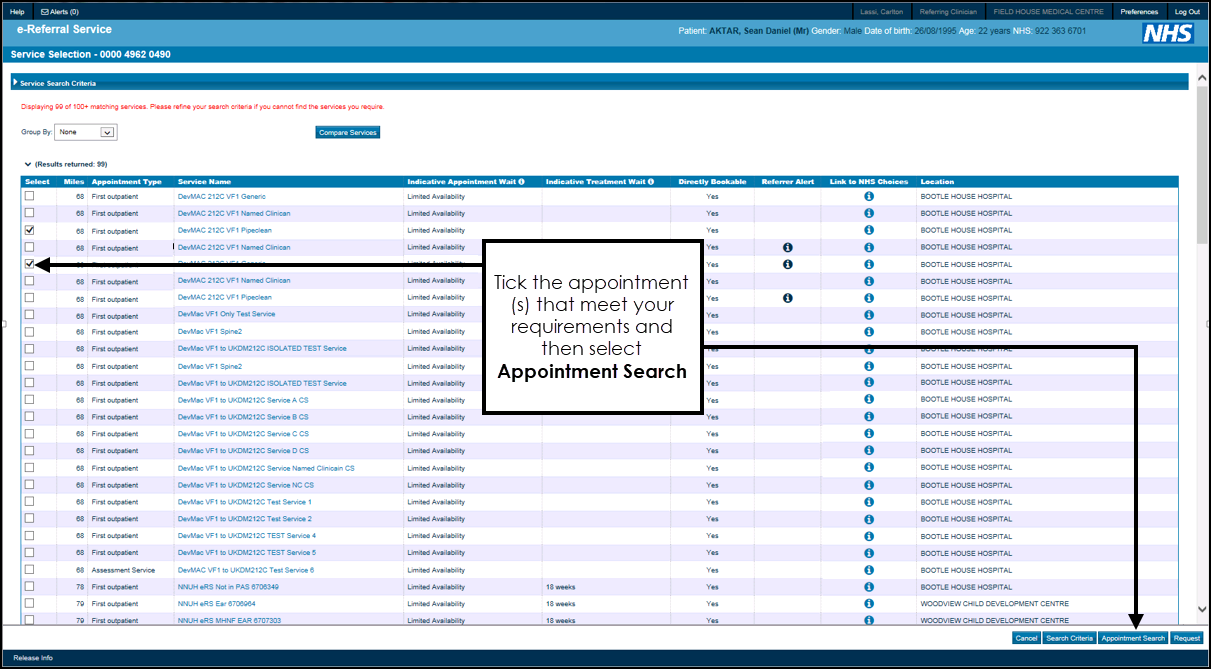Screen dimensions: 1211x669
Task: Collapse the Results returned section
Action: (x=28, y=164)
